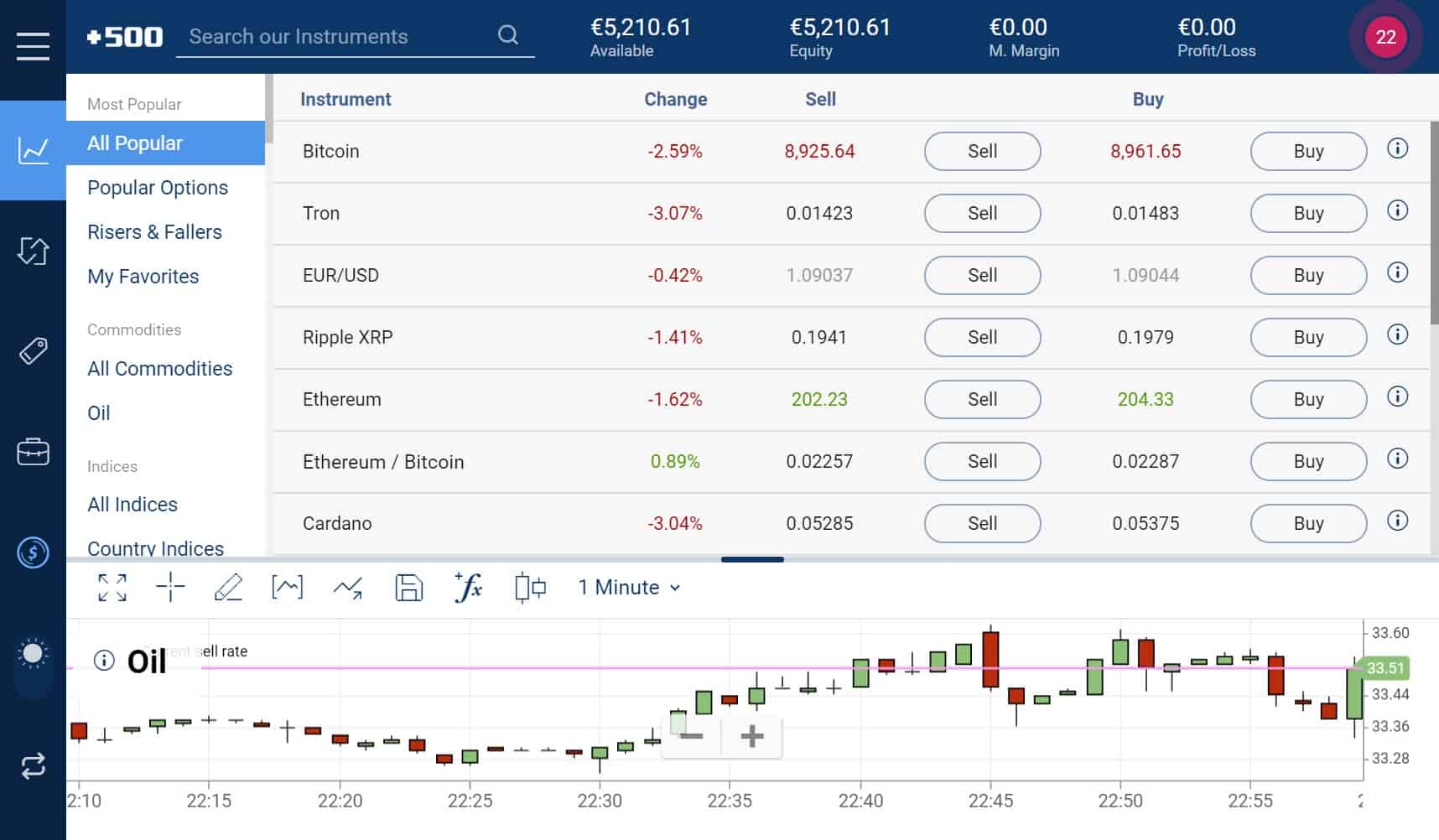This screenshot has height=840, width=1439.
Task: Open the briefcase portfolio icon in sidebar
Action: pyautogui.click(x=33, y=451)
